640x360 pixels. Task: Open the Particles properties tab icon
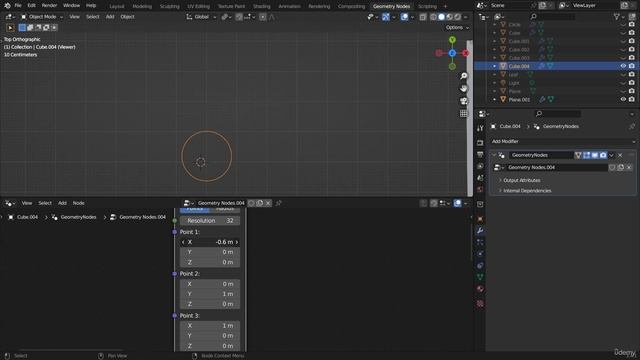[480, 242]
